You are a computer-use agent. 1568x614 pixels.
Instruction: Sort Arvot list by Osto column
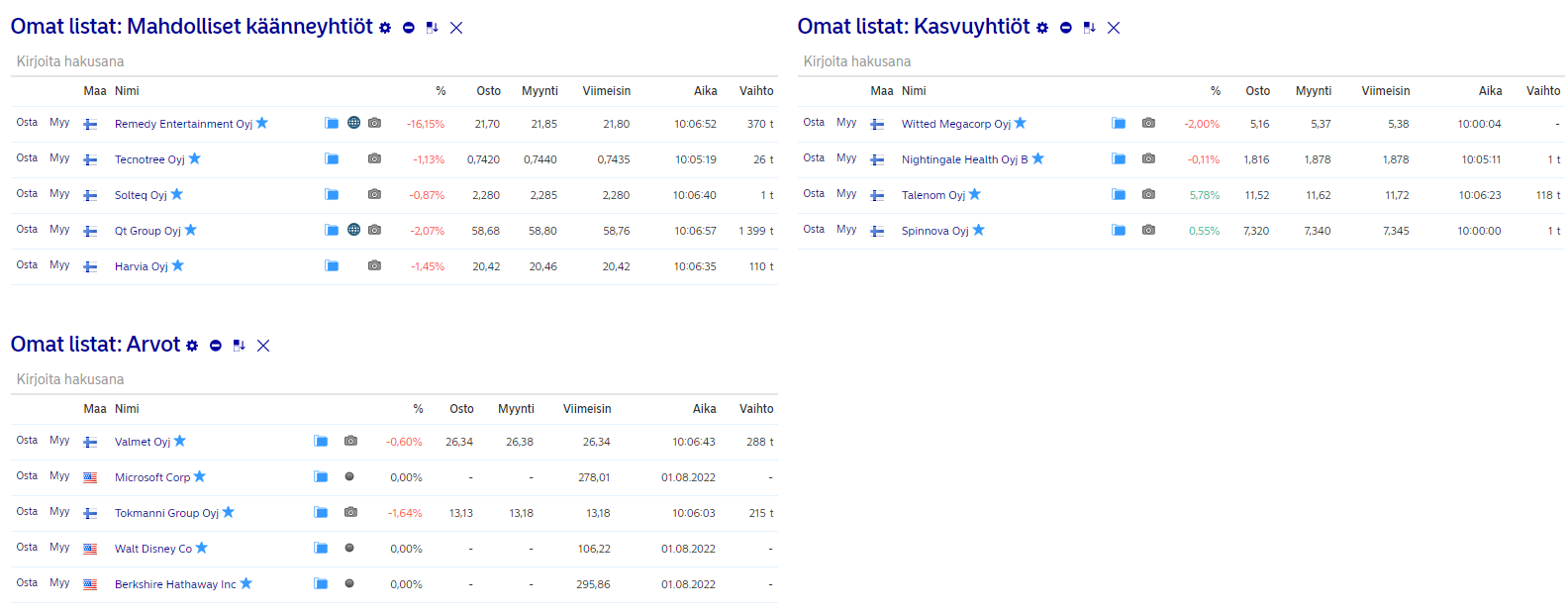461,409
